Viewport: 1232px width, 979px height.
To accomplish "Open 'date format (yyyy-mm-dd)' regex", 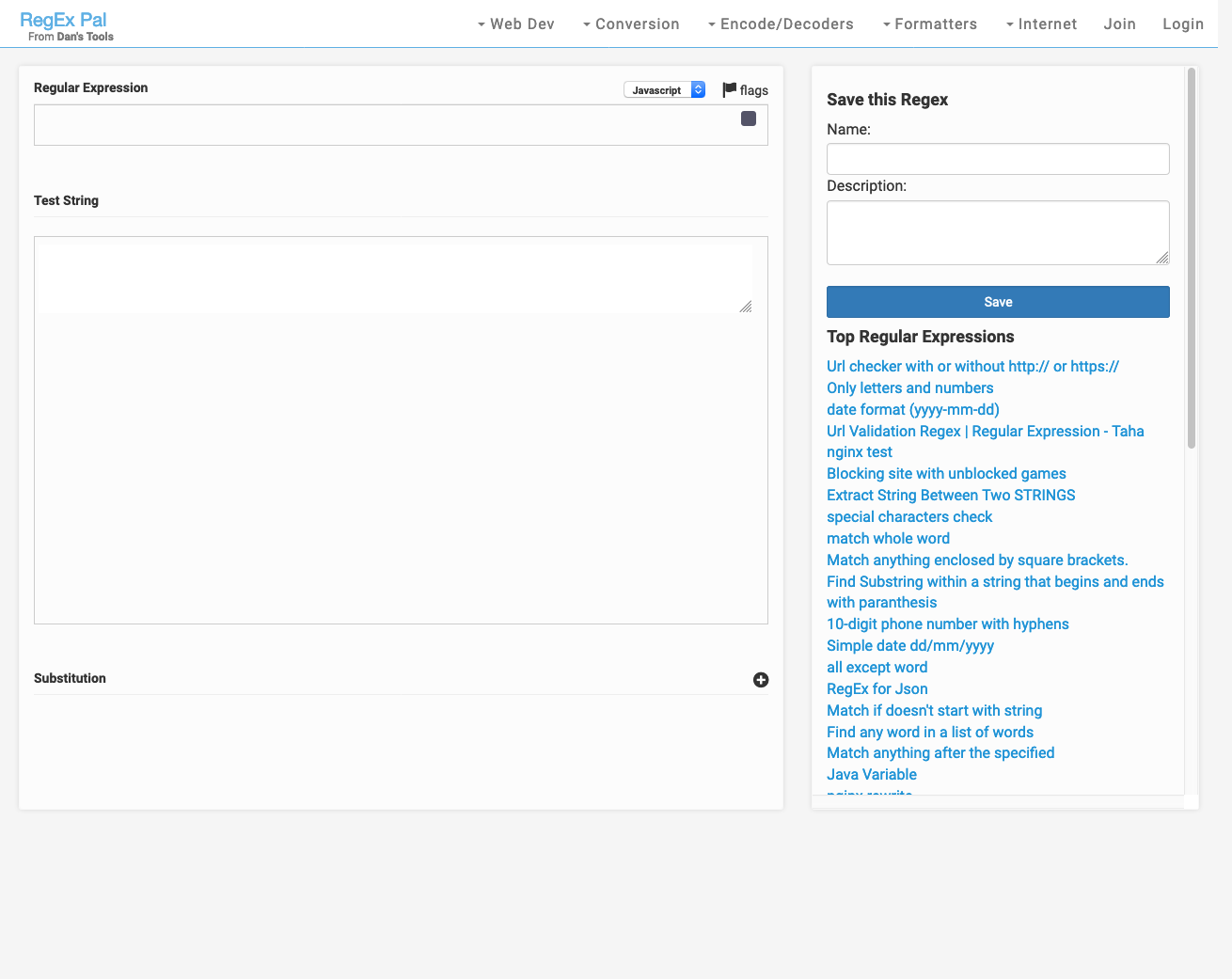I will tap(912, 410).
